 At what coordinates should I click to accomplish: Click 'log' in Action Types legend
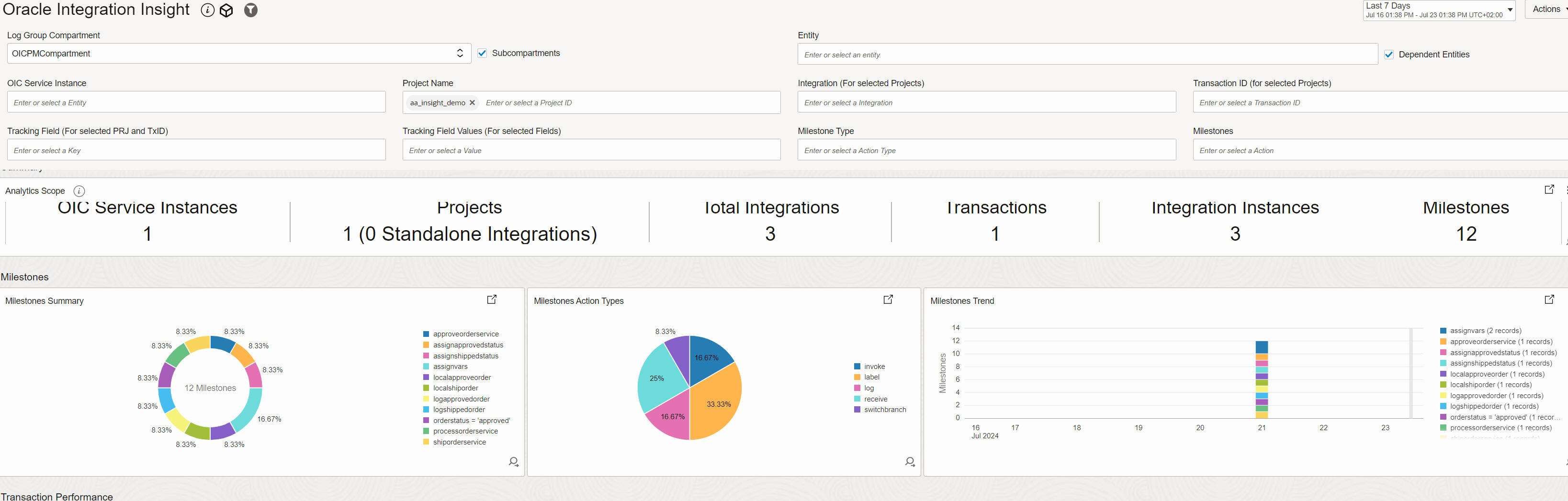pos(869,389)
